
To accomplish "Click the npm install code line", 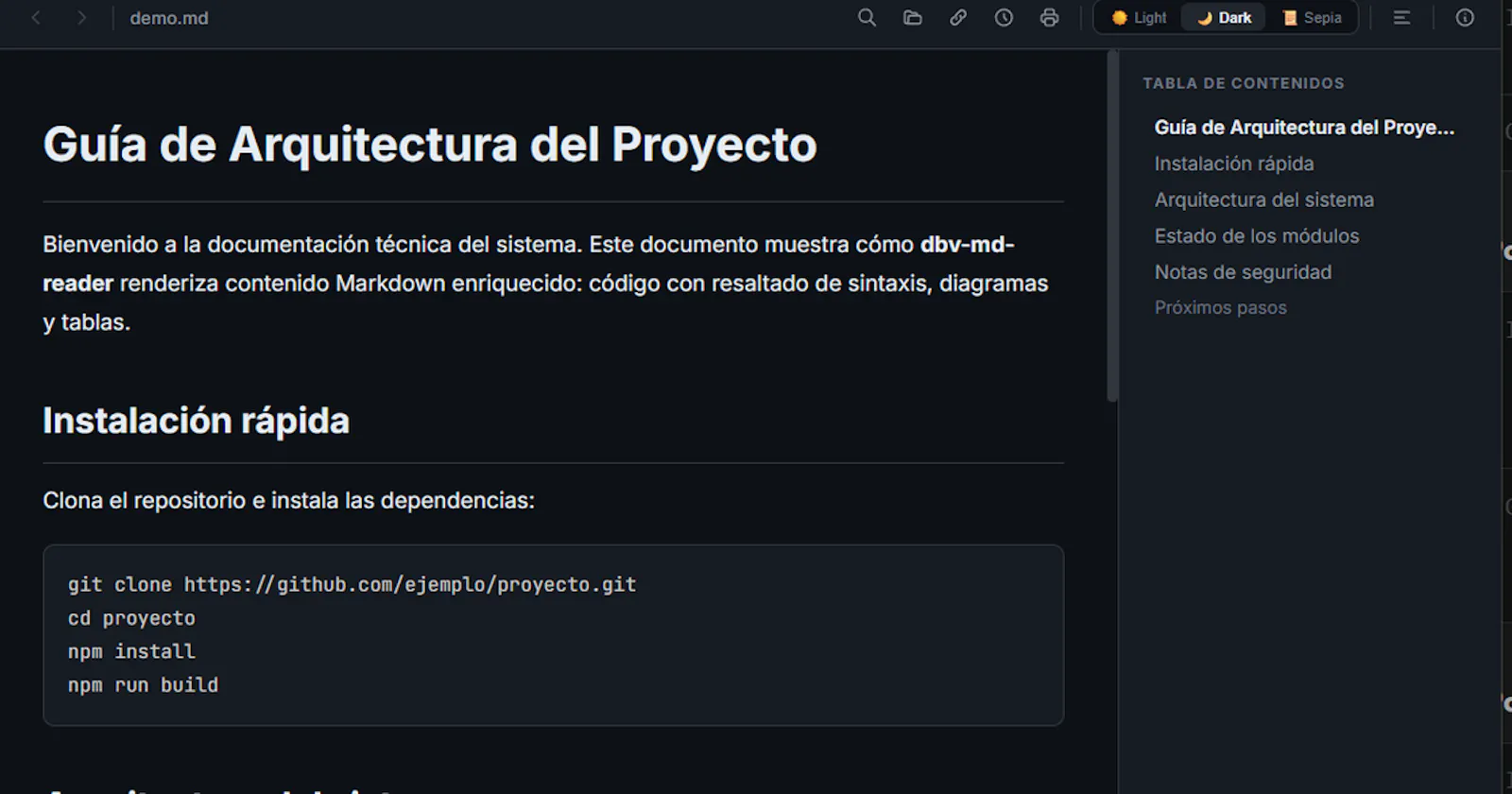I will 131,651.
